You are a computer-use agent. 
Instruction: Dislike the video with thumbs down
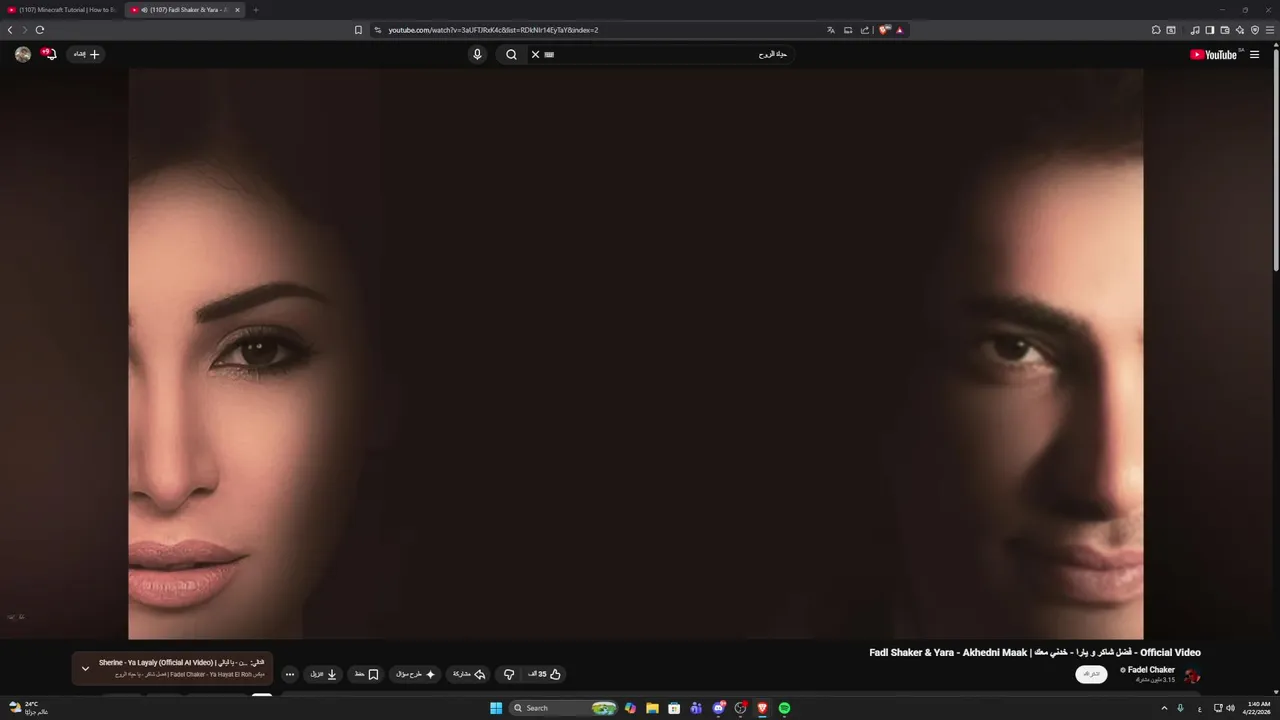(x=509, y=674)
